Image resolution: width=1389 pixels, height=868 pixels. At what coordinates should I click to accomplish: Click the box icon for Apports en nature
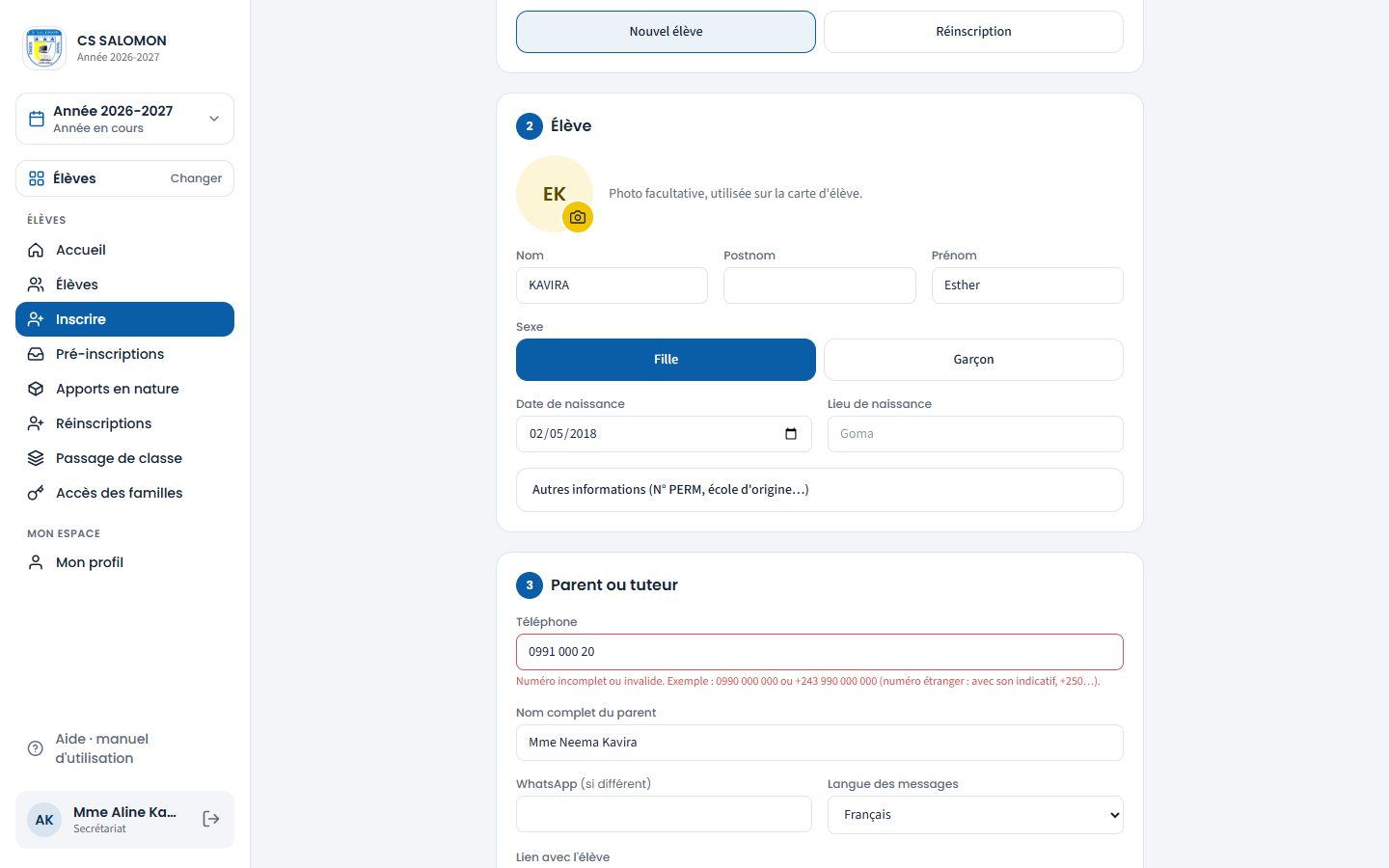coord(36,389)
